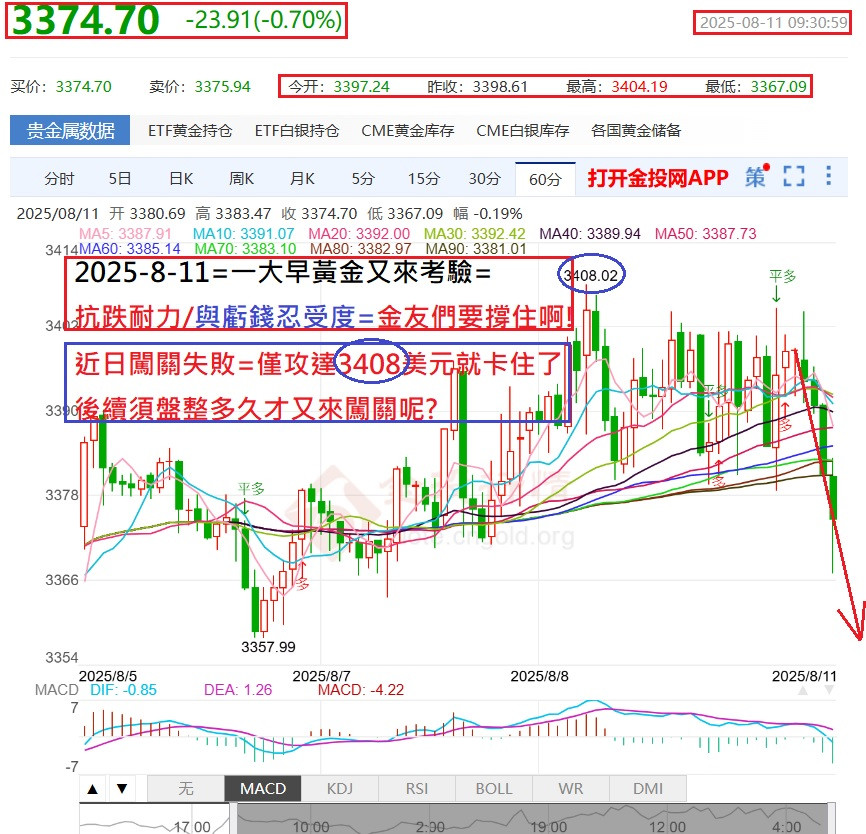Screen dimensions: 866x834
Task: Click the 2025/8/7 date axis label
Action: pyautogui.click(x=321, y=676)
